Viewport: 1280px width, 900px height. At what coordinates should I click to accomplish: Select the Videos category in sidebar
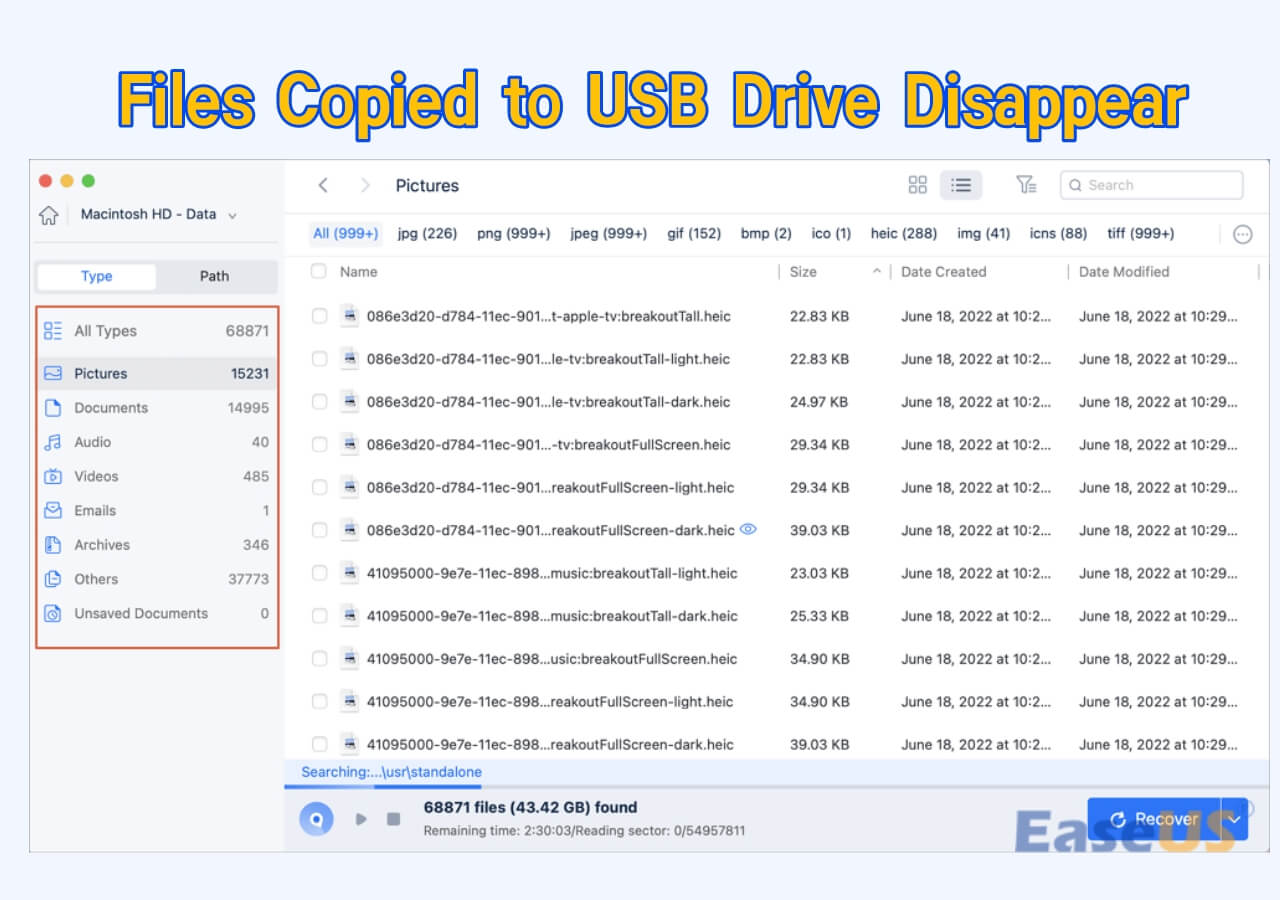[x=97, y=476]
